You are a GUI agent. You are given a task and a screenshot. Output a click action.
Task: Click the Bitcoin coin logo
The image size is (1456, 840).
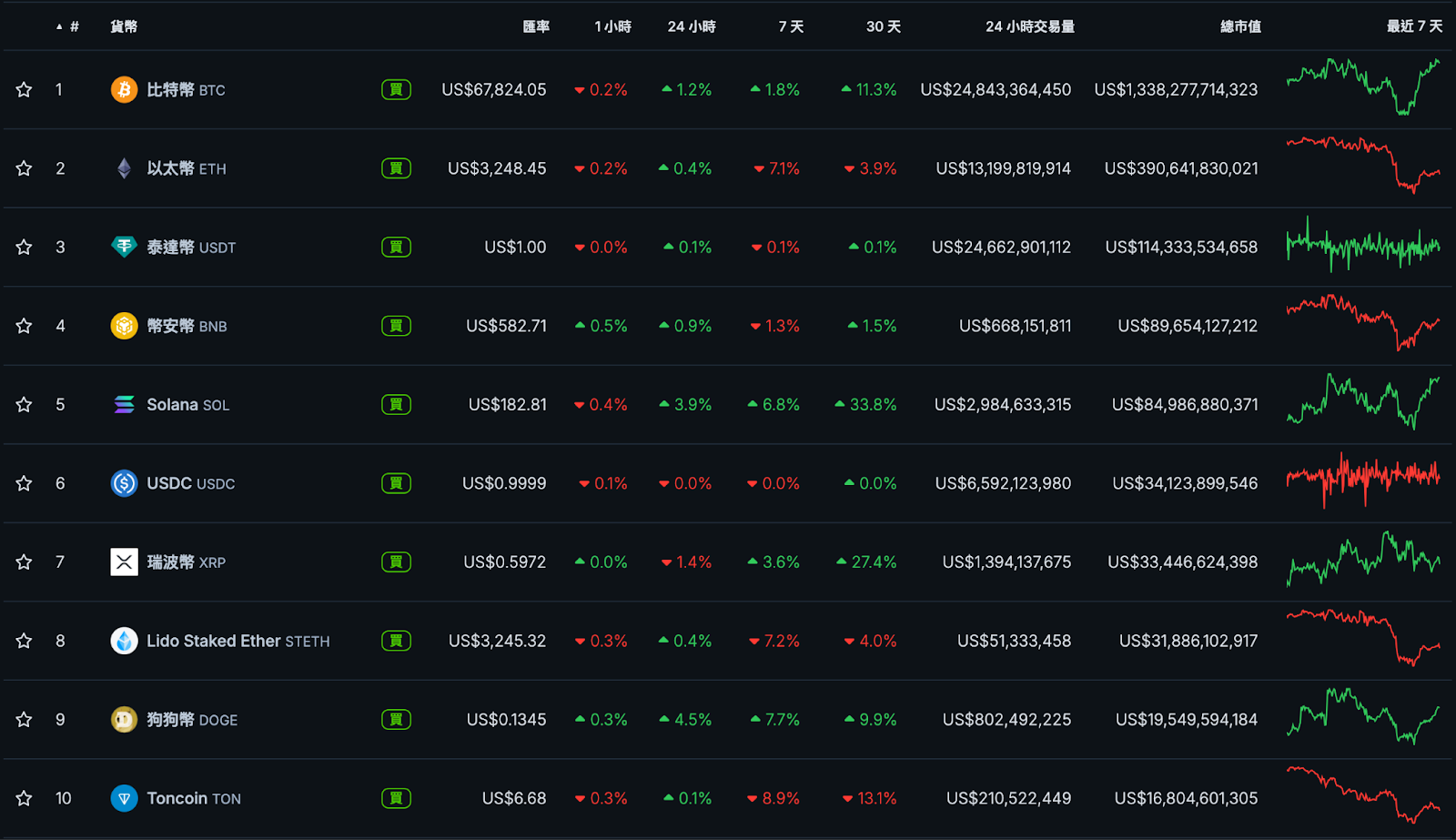click(x=124, y=89)
